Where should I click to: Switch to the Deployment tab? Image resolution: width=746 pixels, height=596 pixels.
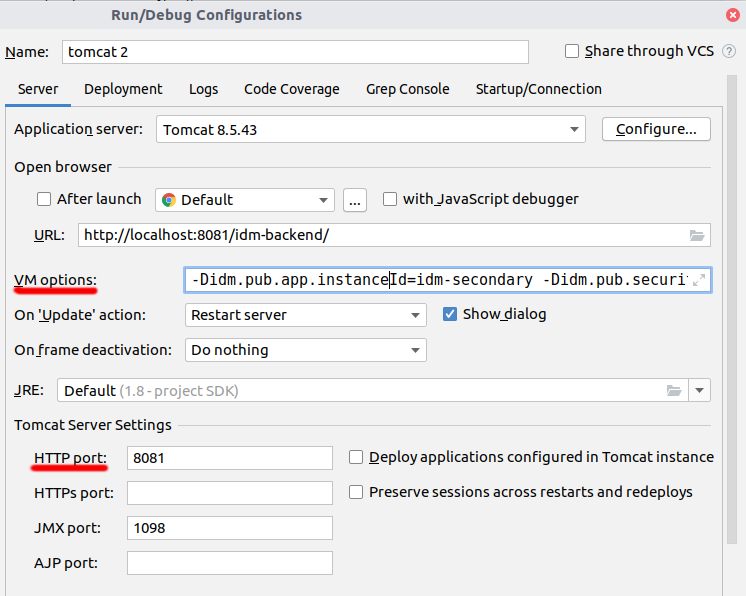click(x=123, y=89)
